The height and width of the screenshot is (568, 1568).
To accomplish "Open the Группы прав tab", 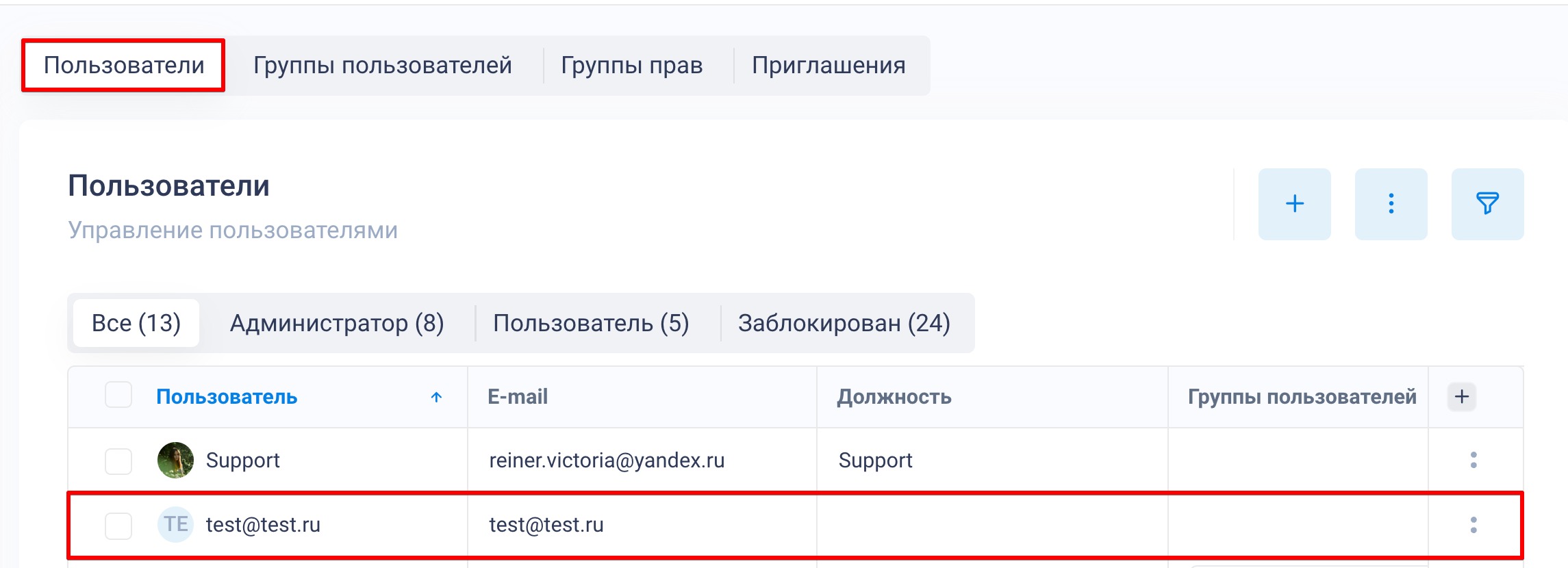I will coord(631,66).
